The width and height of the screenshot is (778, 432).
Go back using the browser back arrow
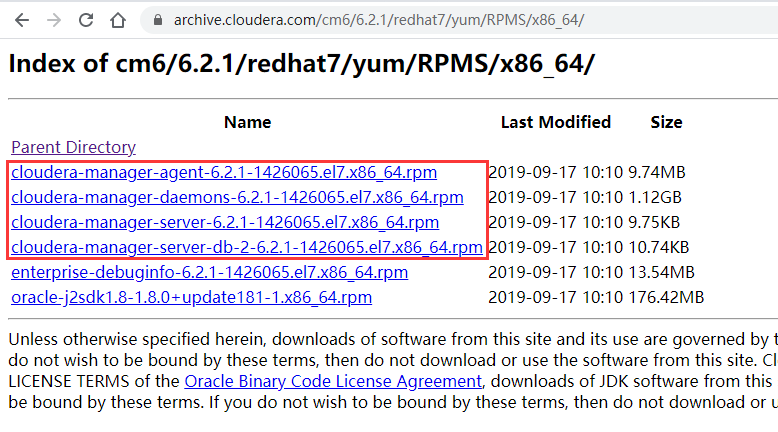click(22, 20)
